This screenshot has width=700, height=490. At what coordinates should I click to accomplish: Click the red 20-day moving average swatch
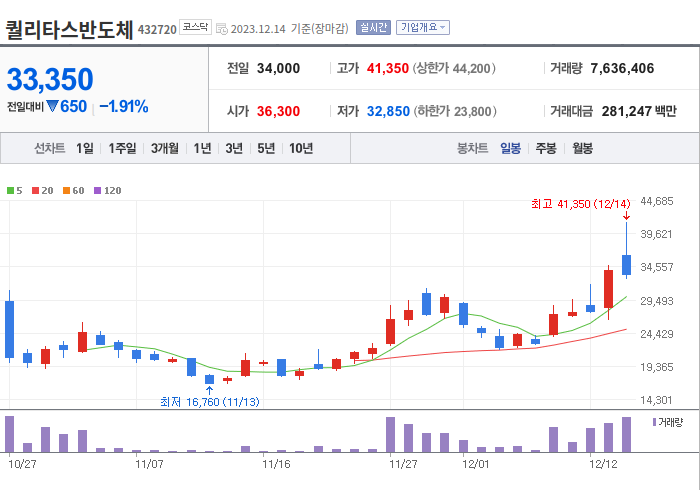pos(35,191)
